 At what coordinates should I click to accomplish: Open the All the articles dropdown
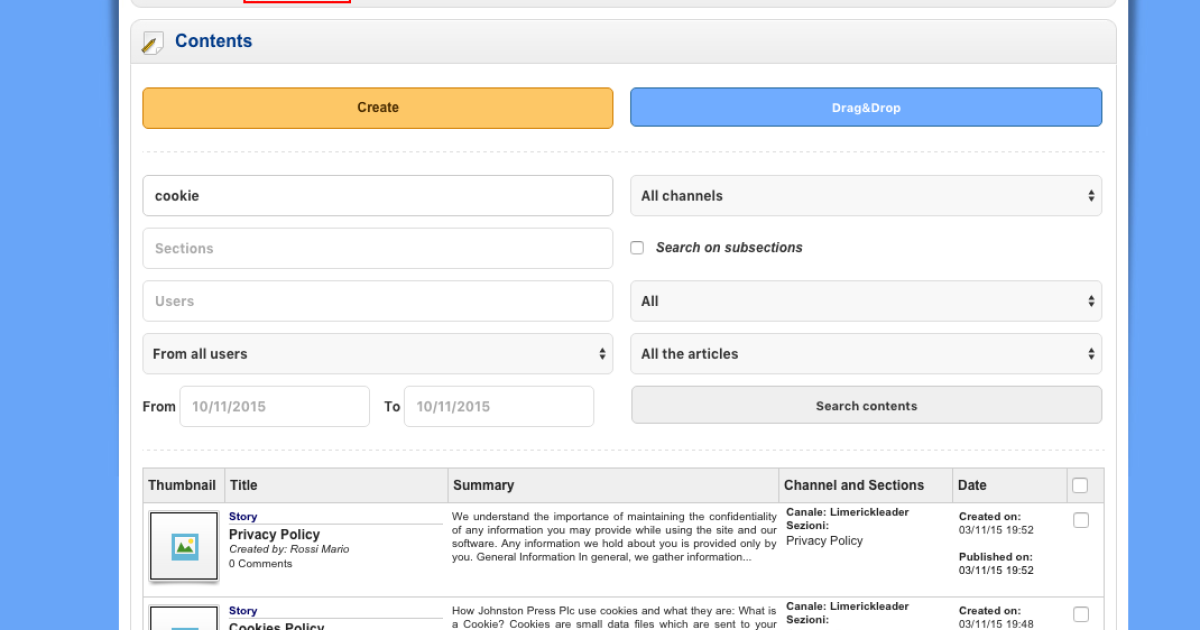(866, 354)
